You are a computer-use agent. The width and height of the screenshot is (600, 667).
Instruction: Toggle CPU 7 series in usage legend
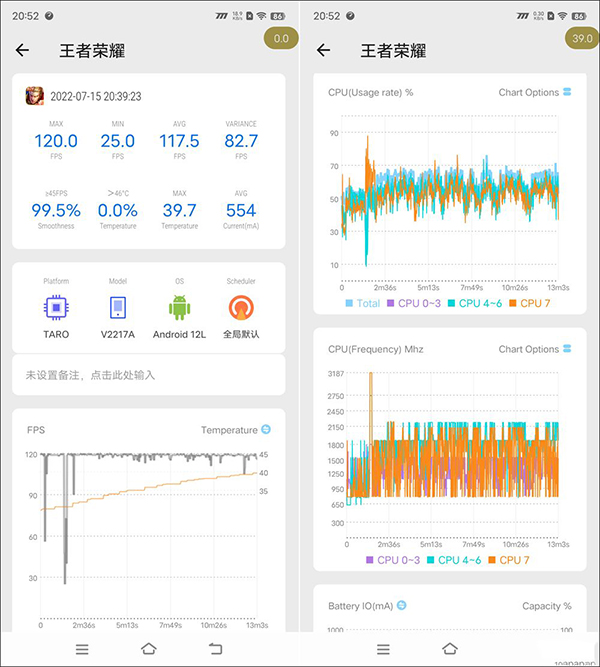click(x=530, y=303)
